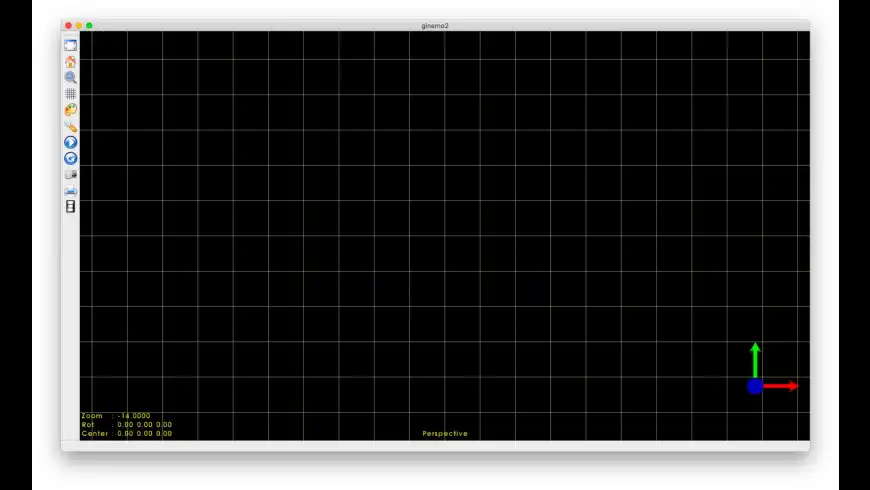Minimize window using yellow button
The width and height of the screenshot is (870, 490).
(x=79, y=26)
